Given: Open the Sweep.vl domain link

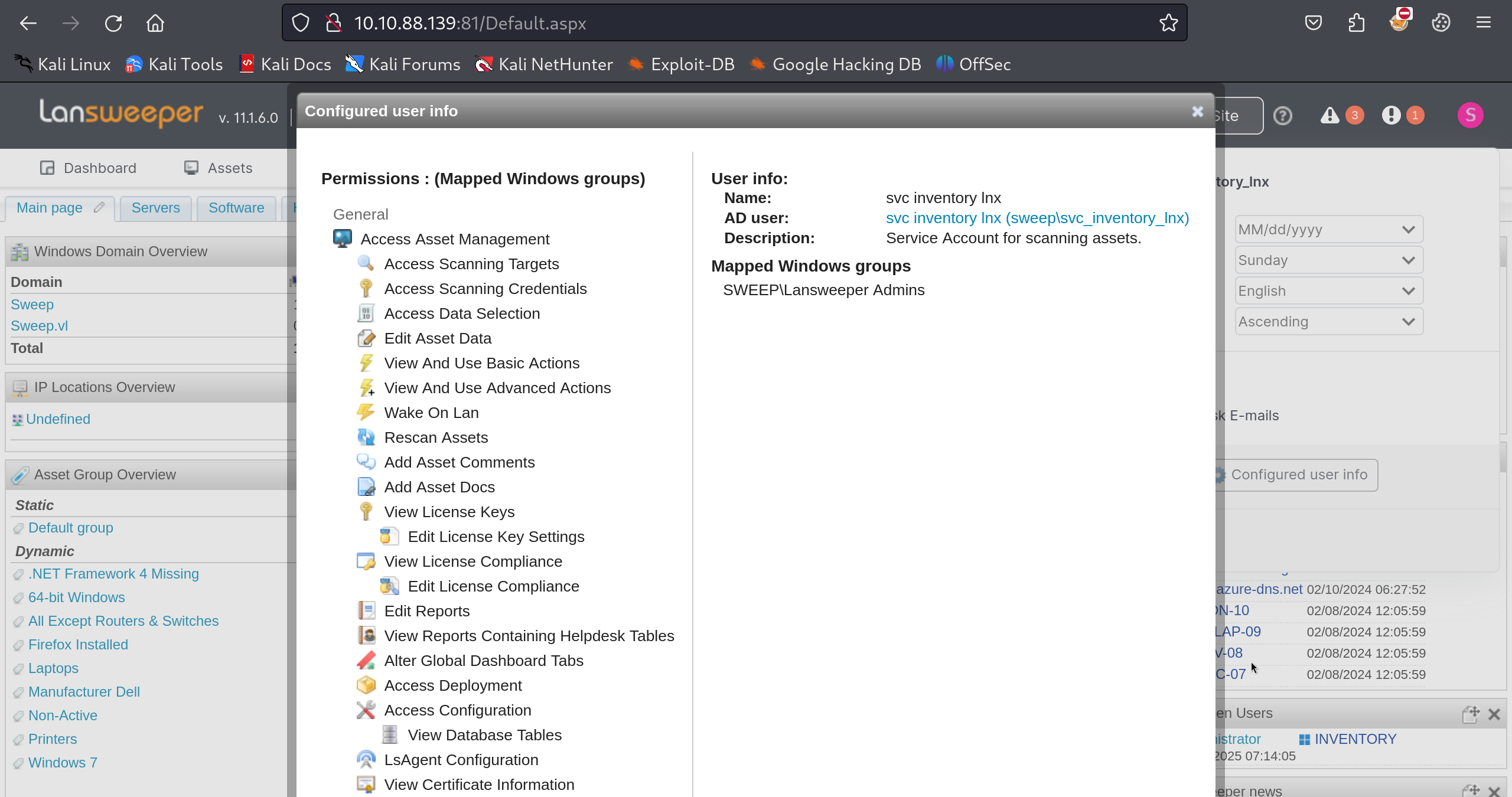Looking at the screenshot, I should (39, 326).
